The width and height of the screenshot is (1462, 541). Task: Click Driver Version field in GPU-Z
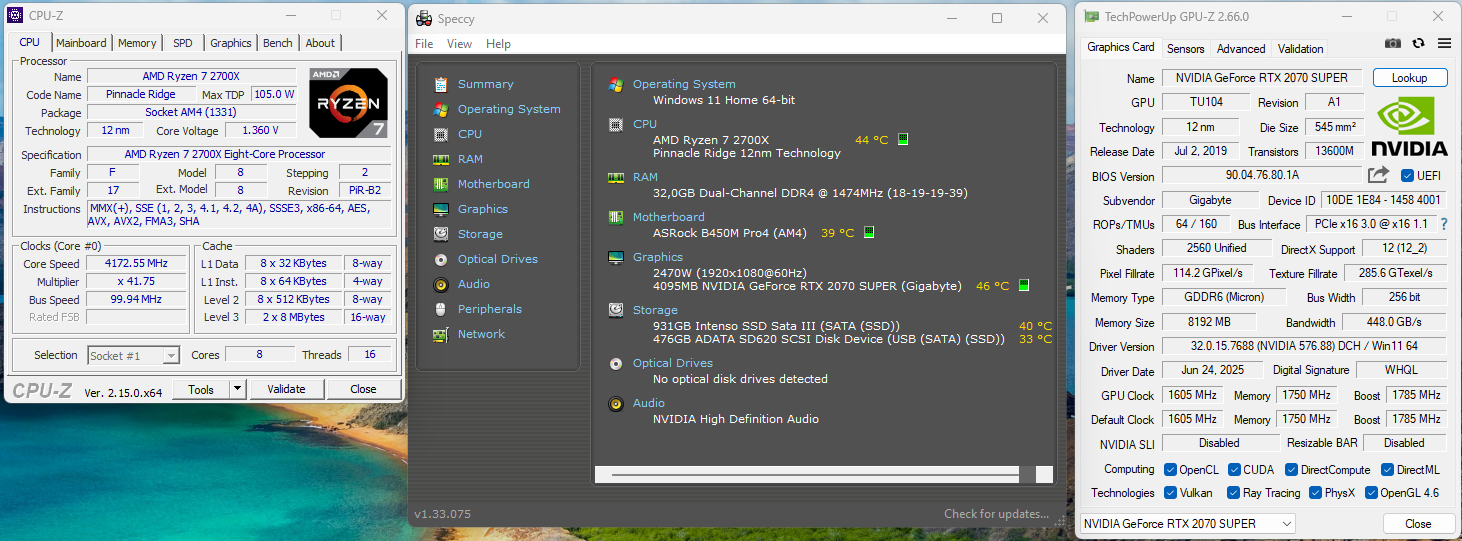point(1305,346)
